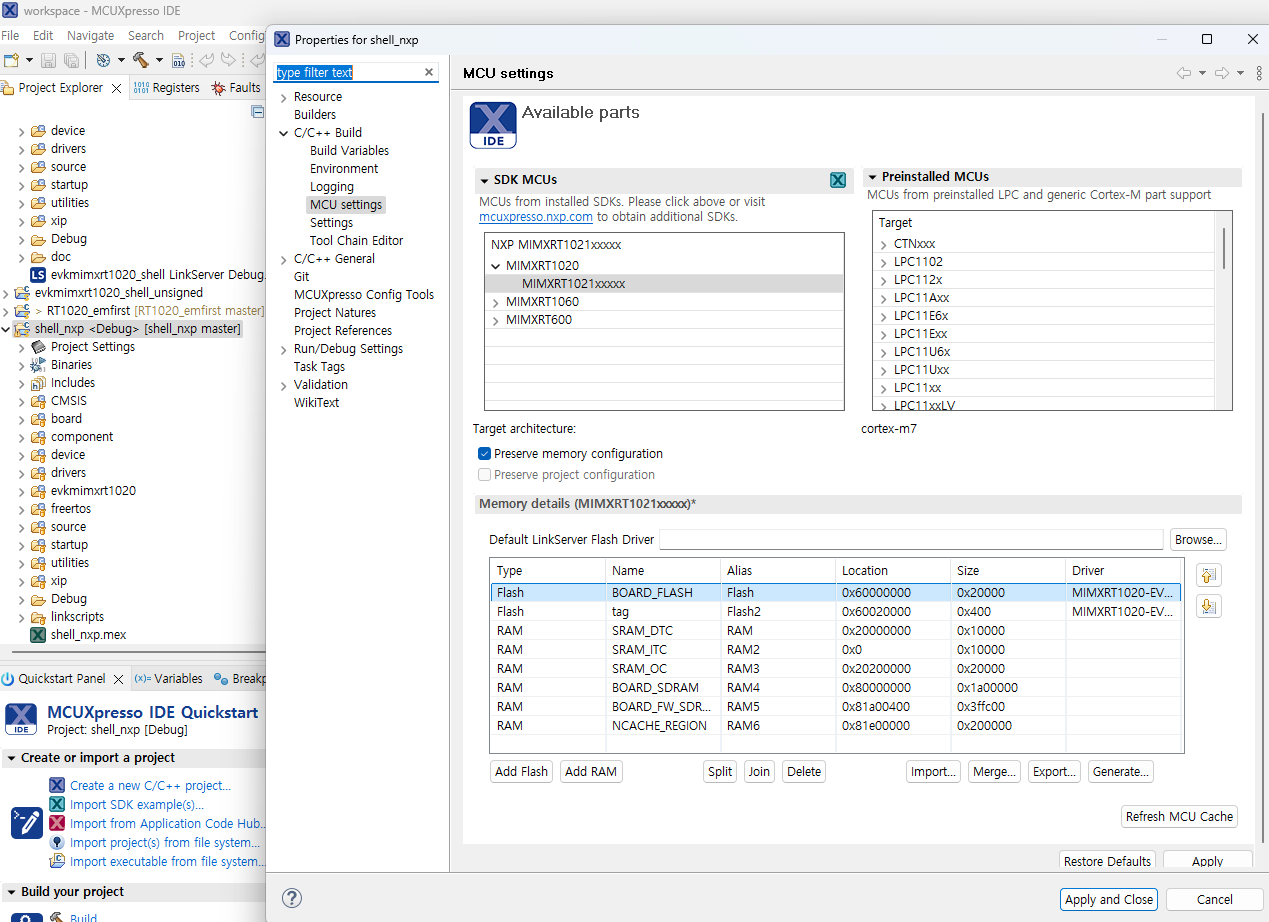Image resolution: width=1269 pixels, height=922 pixels.
Task: Move memory row up with arrow icon
Action: [1209, 575]
